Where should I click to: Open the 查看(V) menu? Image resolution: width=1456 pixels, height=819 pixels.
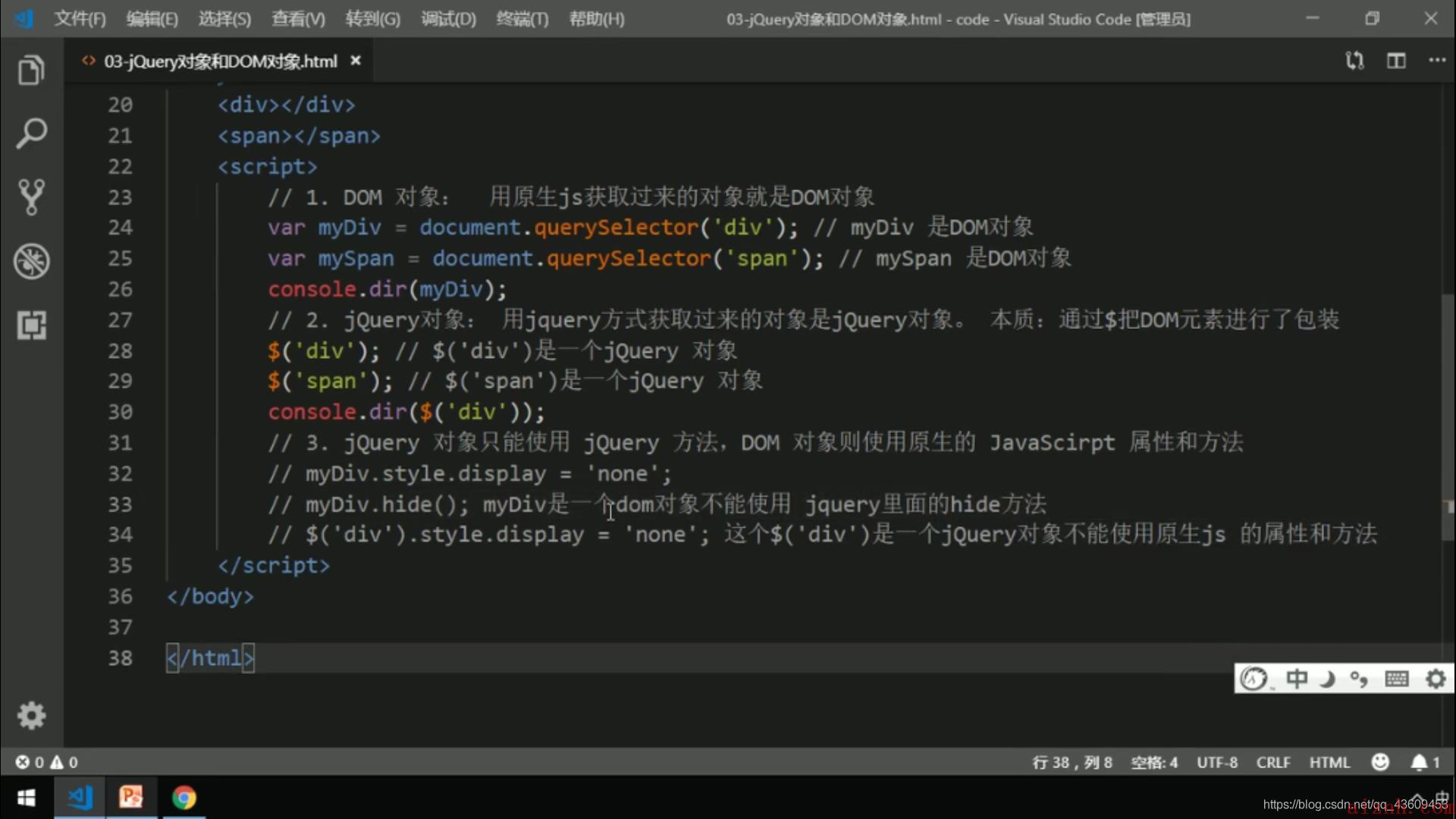coord(298,19)
